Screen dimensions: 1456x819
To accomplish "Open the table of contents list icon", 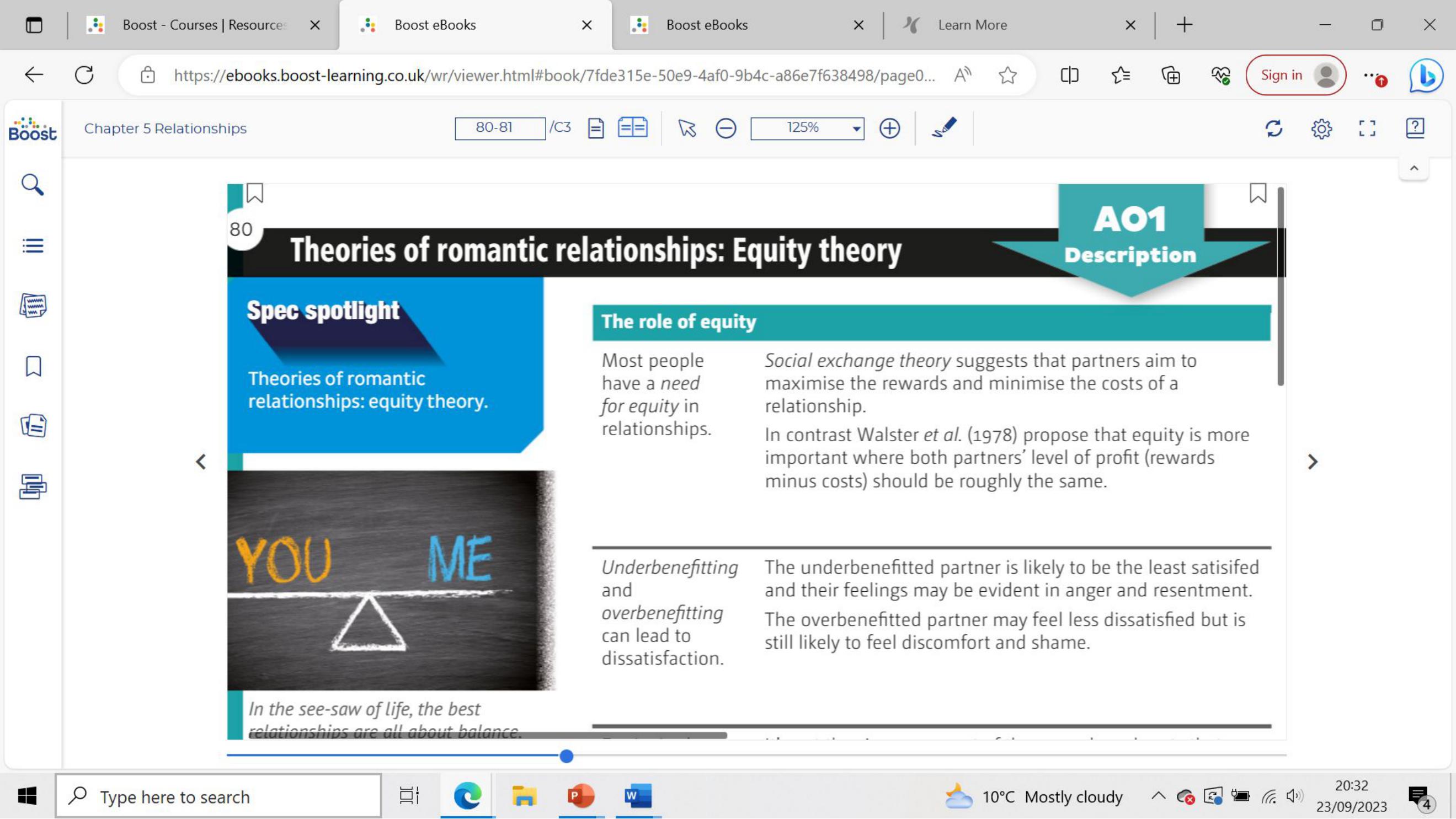I will click(32, 246).
